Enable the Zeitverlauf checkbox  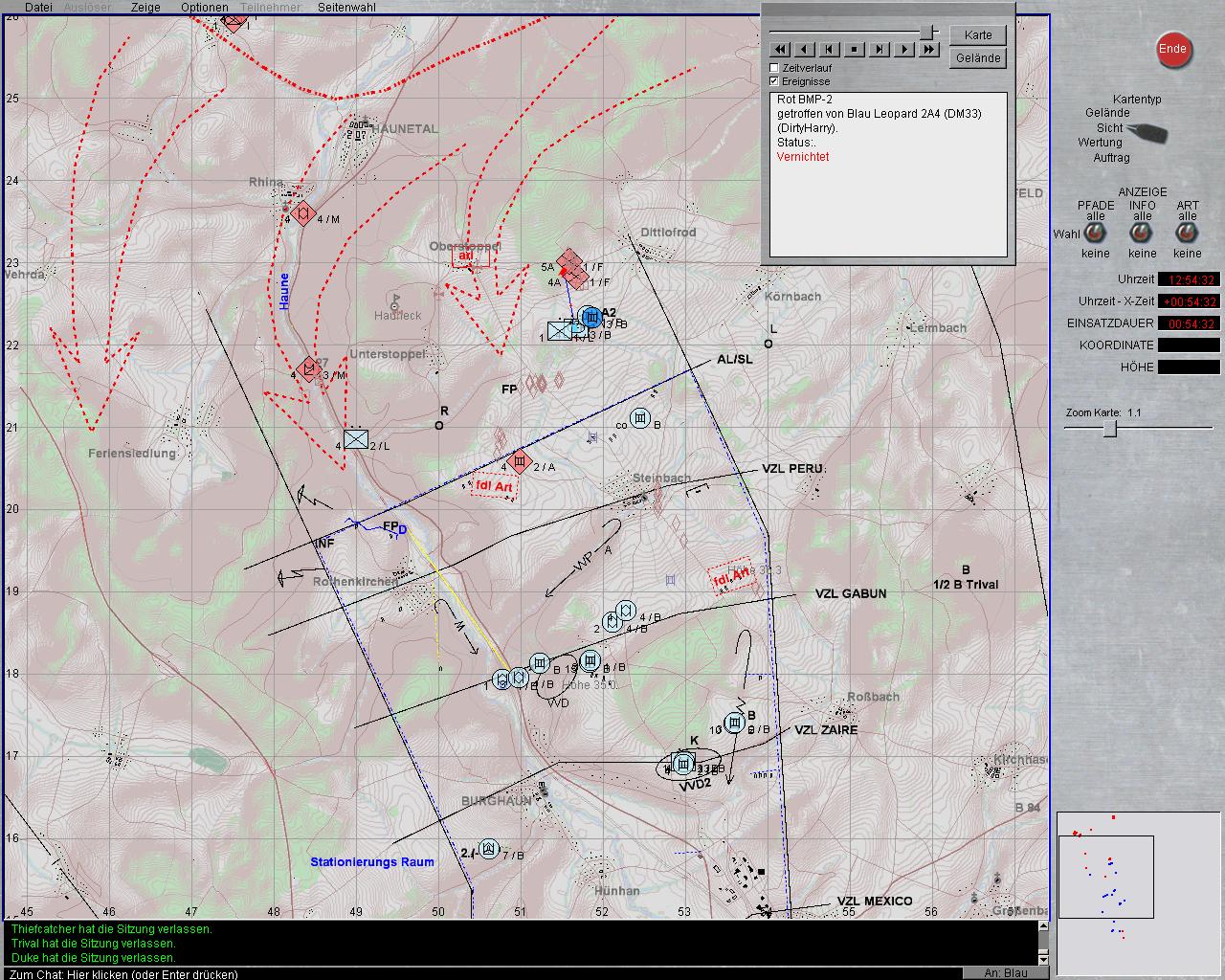tap(775, 68)
